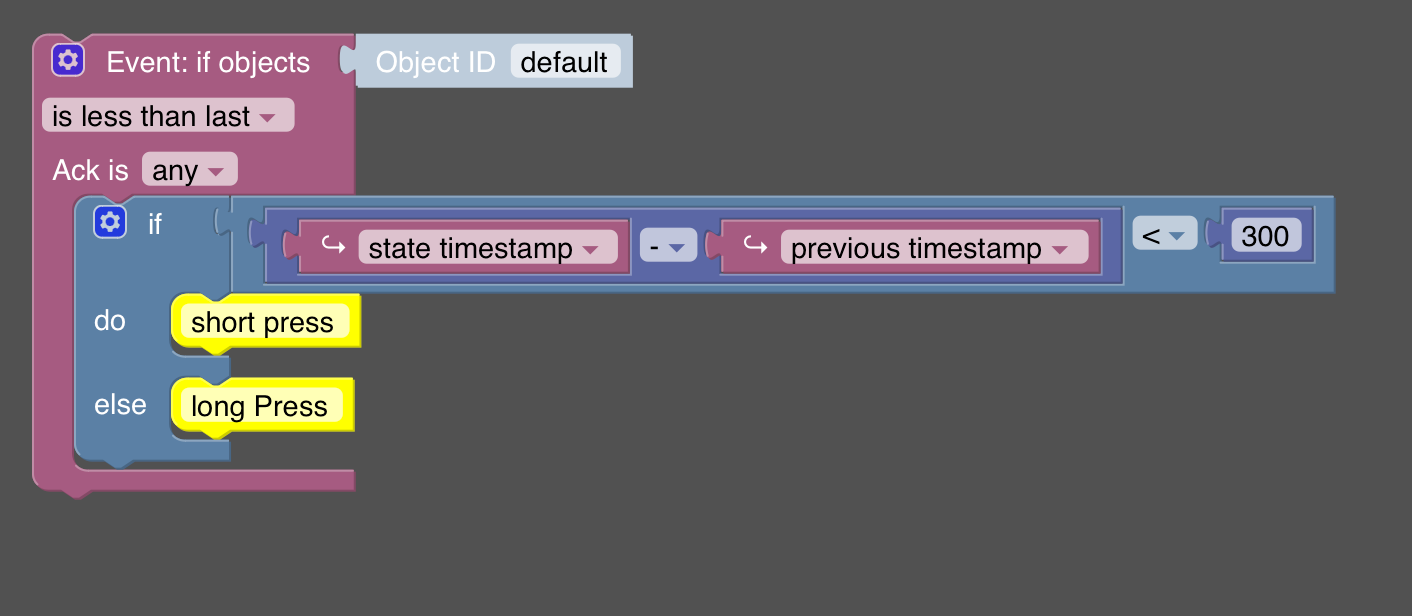Click the 'do' label in if block
Viewport: 1412px width, 616px height.
(x=110, y=321)
